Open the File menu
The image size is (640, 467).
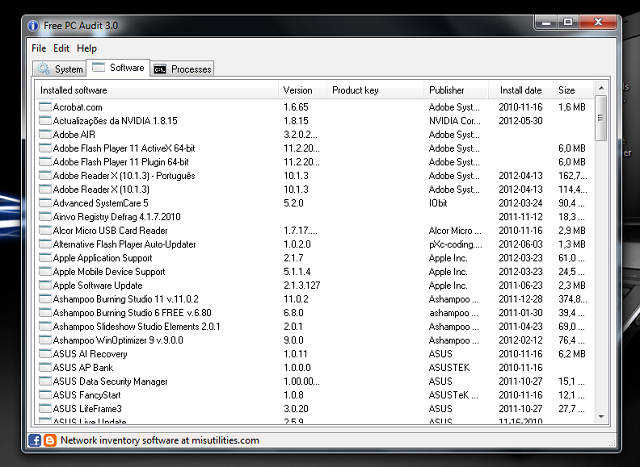click(39, 48)
